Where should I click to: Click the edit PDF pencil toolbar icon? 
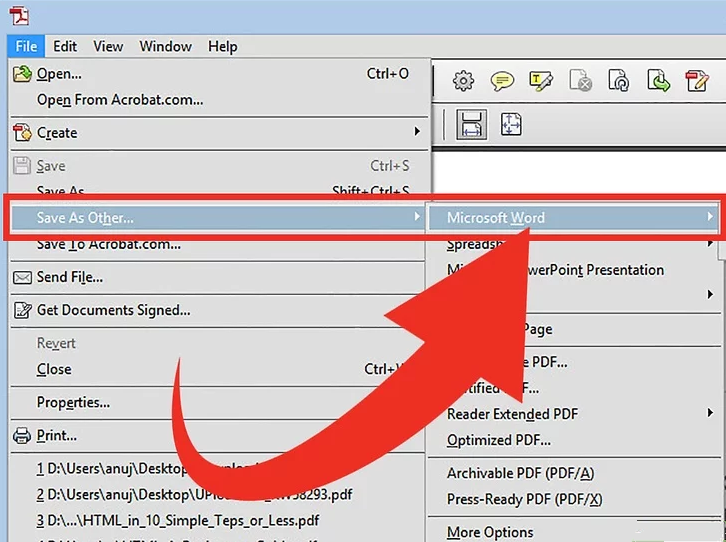pyautogui.click(x=697, y=81)
